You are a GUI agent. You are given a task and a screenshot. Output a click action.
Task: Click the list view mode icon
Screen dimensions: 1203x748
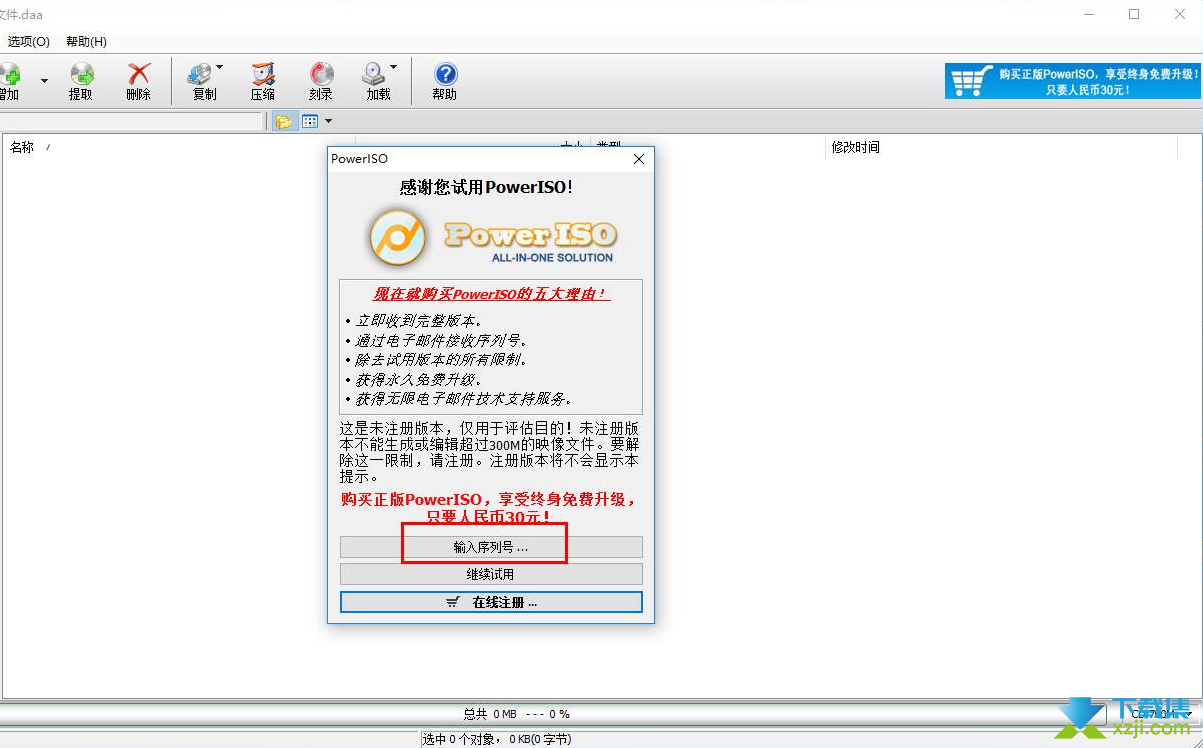coord(310,121)
